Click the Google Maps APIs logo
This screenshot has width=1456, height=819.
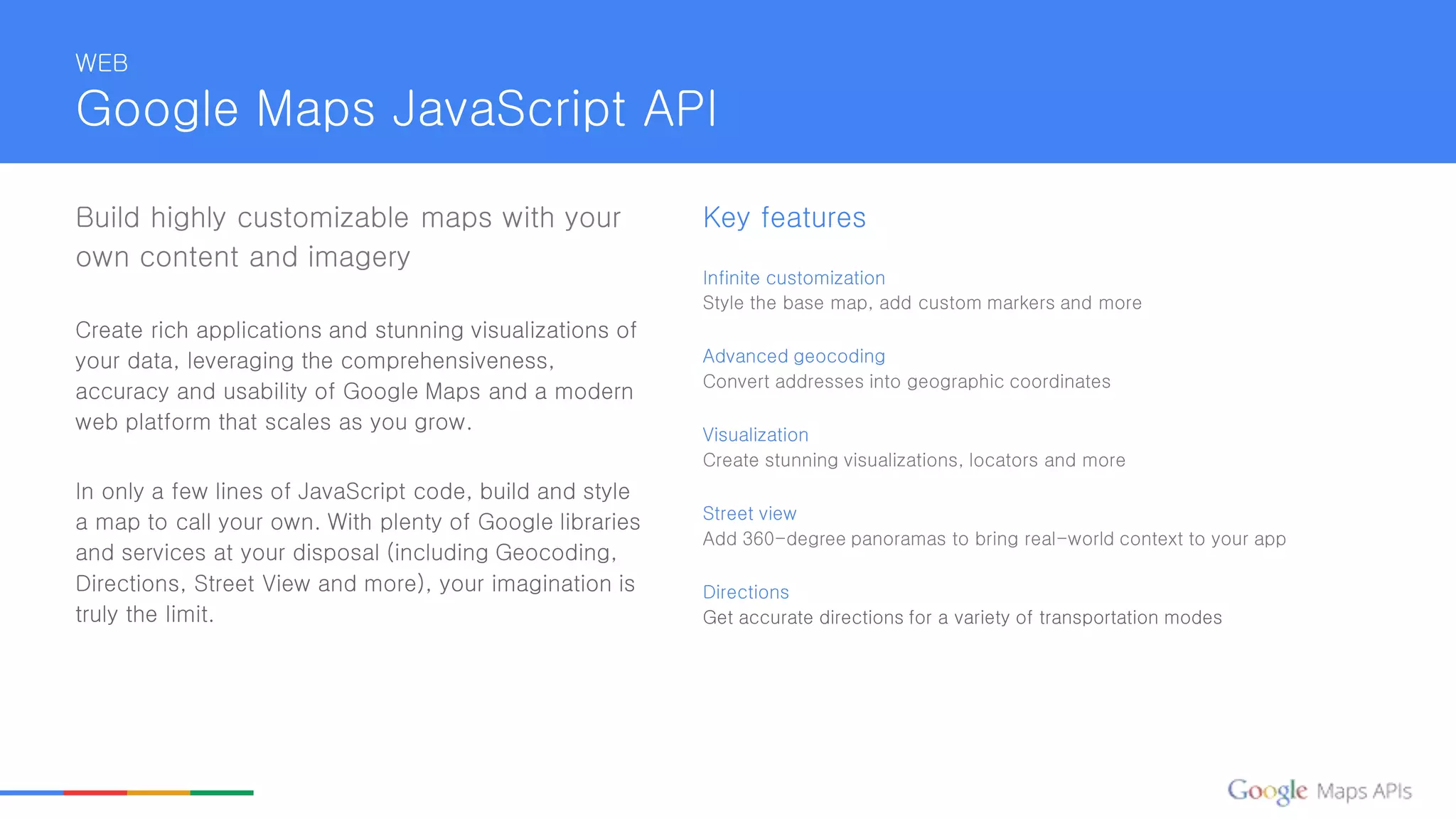[1319, 791]
